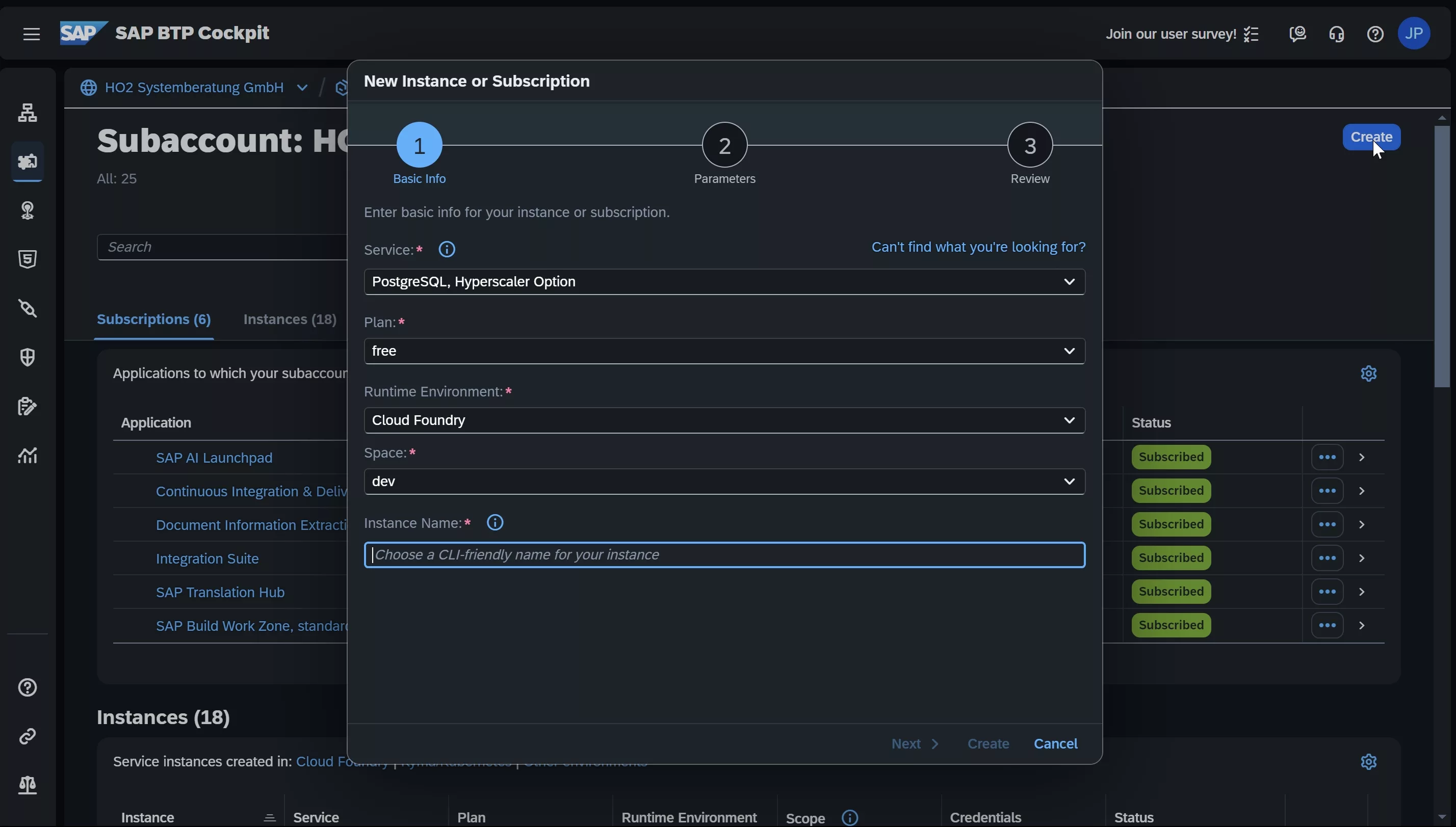The image size is (1456, 827).
Task: Select the Services puzzle sidebar icon
Action: click(27, 162)
